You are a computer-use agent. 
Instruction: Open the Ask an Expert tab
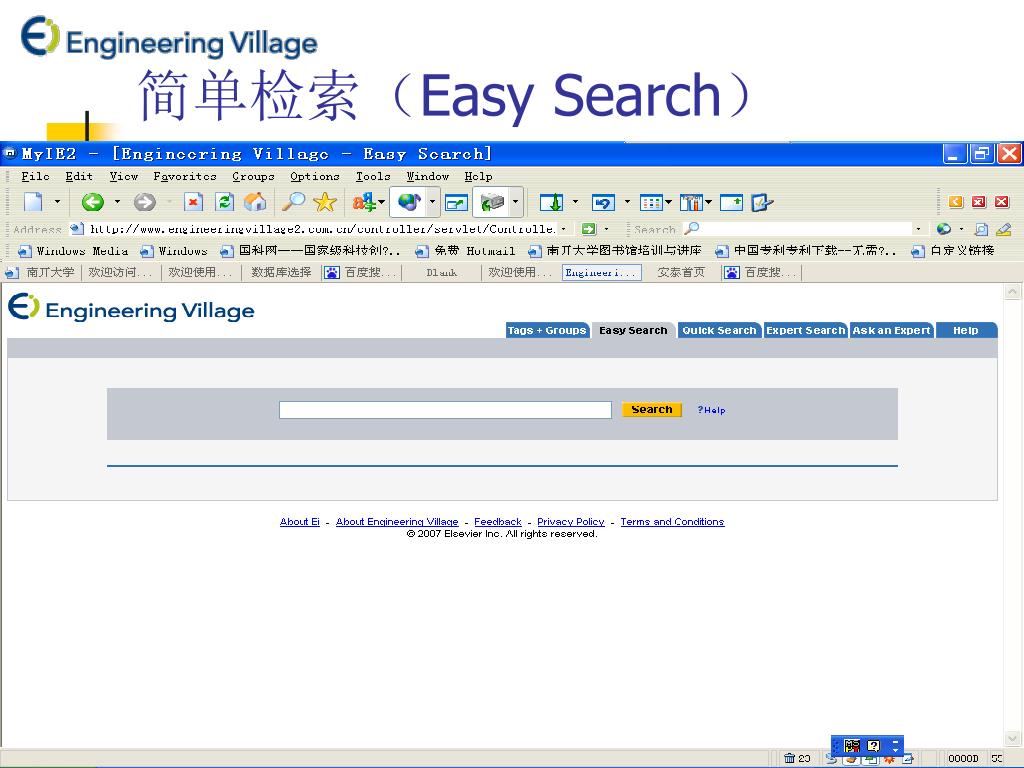click(x=891, y=330)
